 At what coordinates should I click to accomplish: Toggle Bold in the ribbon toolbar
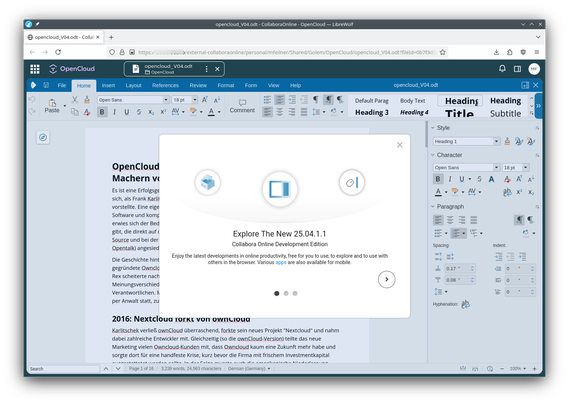pyautogui.click(x=102, y=112)
